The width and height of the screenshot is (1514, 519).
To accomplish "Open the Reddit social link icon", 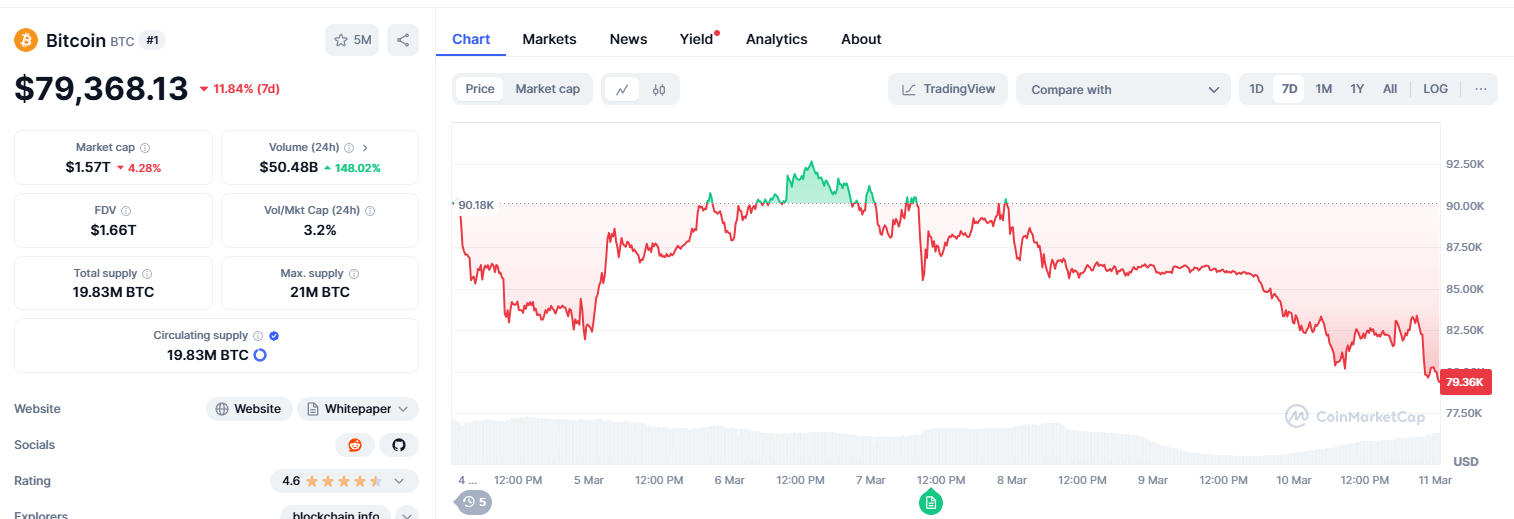I will point(355,445).
